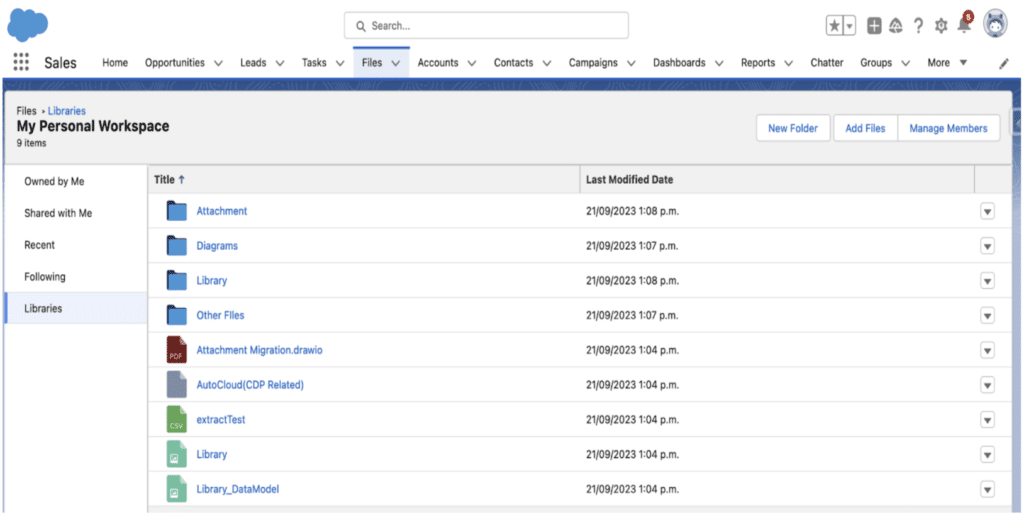View notifications bell icon
This screenshot has width=1024, height=517.
pos(964,25)
